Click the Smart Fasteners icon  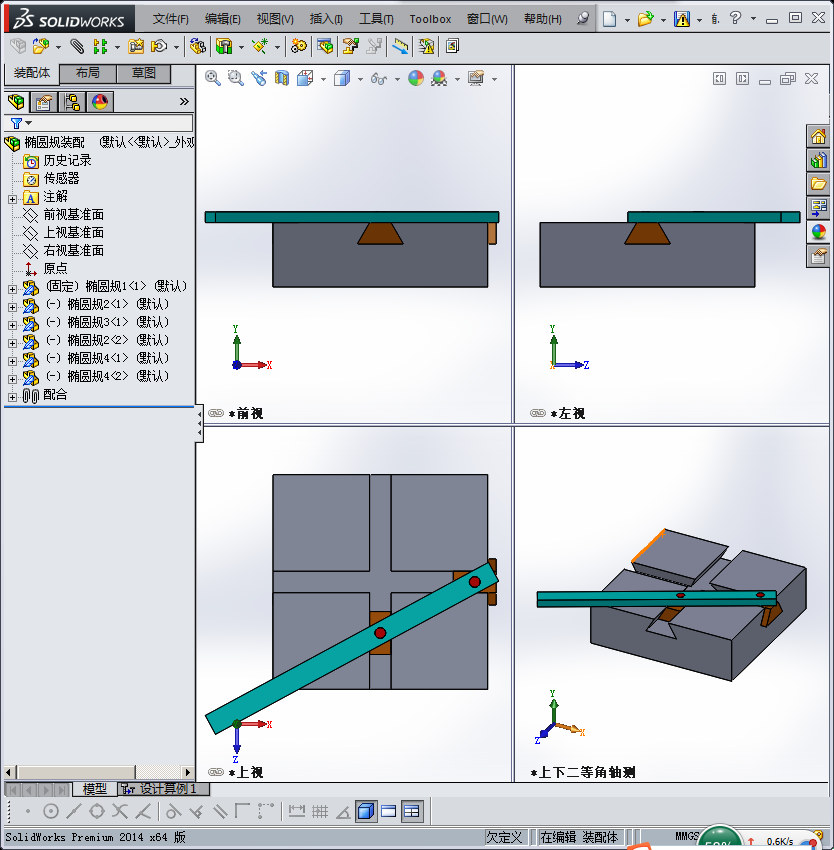[x=136, y=47]
